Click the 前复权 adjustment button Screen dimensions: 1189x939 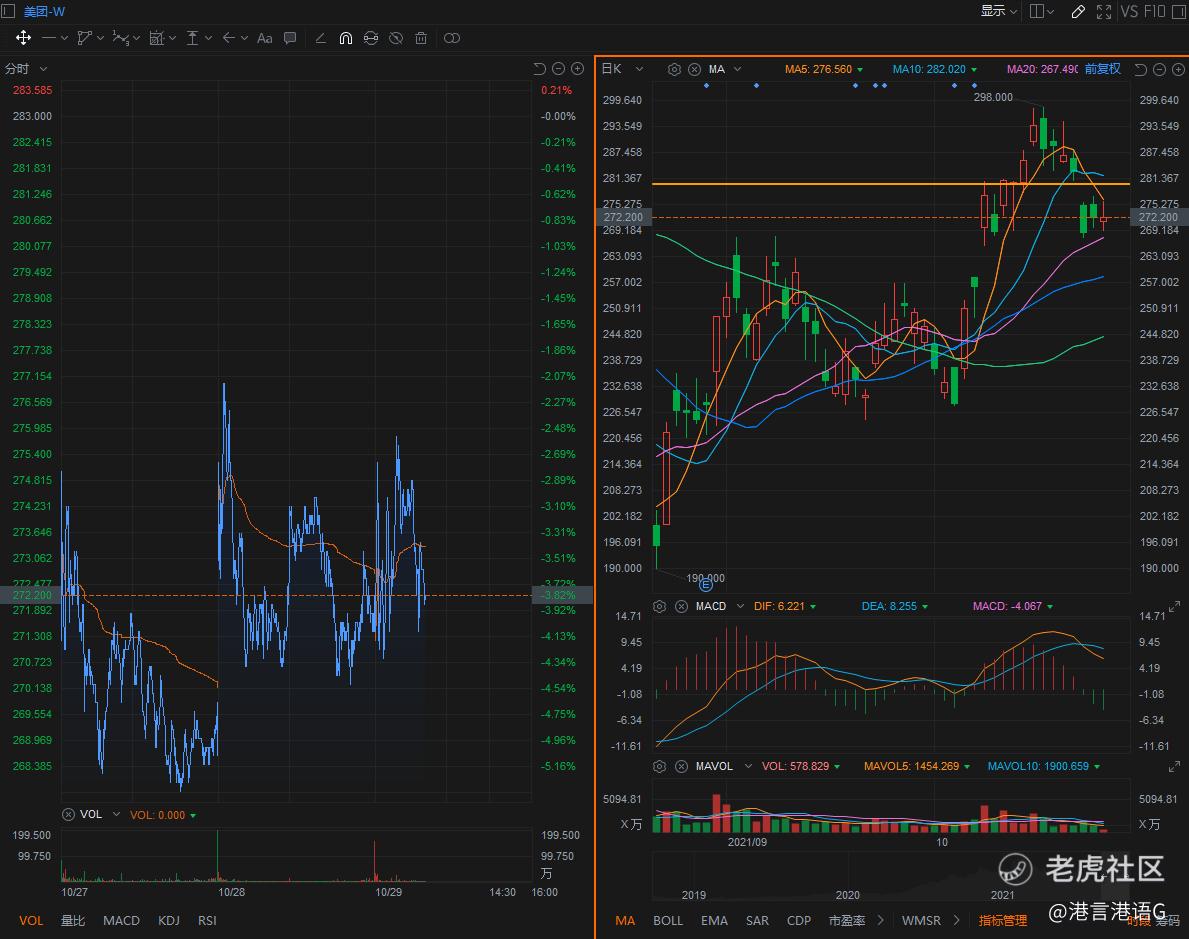click(x=1102, y=69)
